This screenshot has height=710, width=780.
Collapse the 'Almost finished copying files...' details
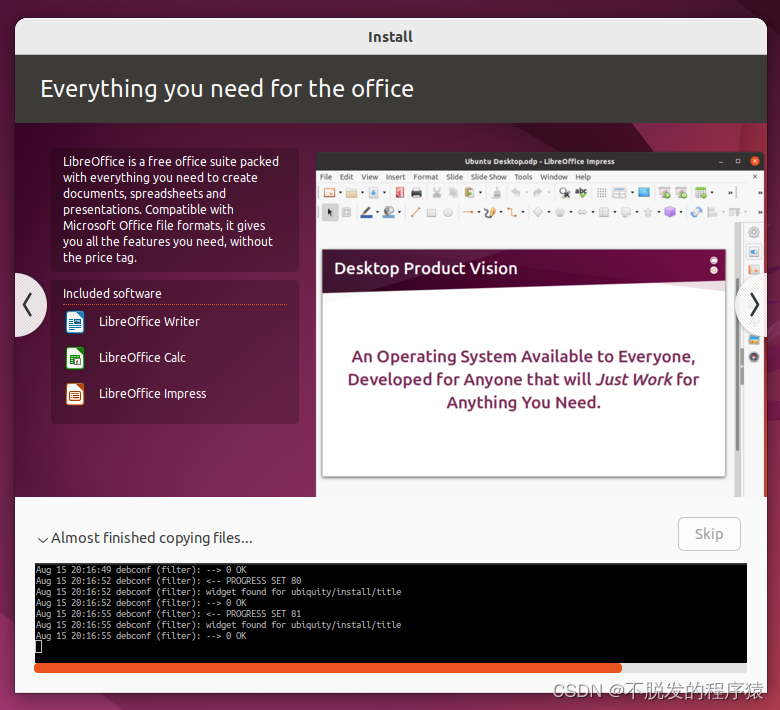(43, 539)
